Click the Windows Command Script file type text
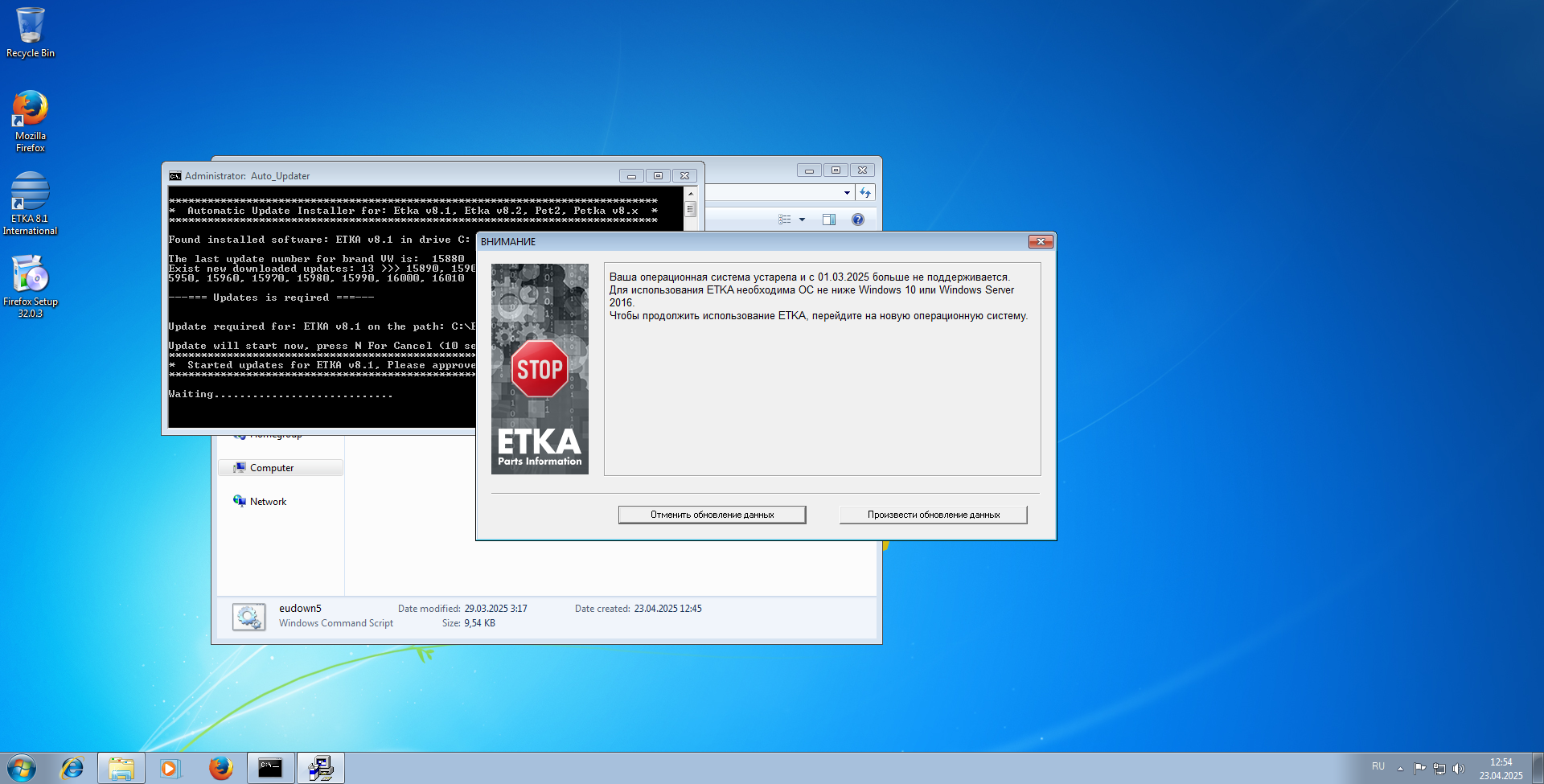 (x=336, y=623)
